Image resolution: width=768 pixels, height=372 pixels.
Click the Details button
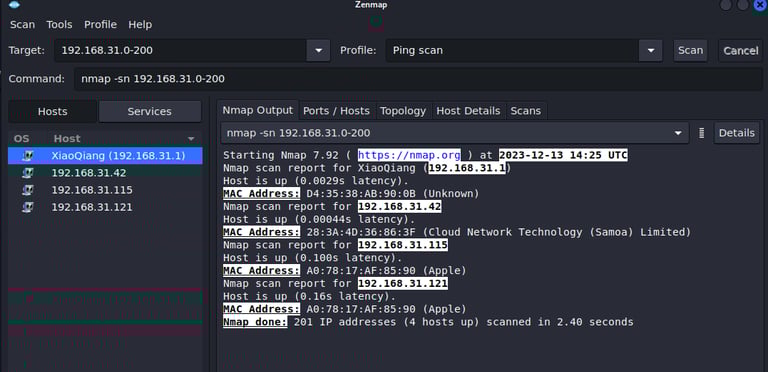click(737, 133)
